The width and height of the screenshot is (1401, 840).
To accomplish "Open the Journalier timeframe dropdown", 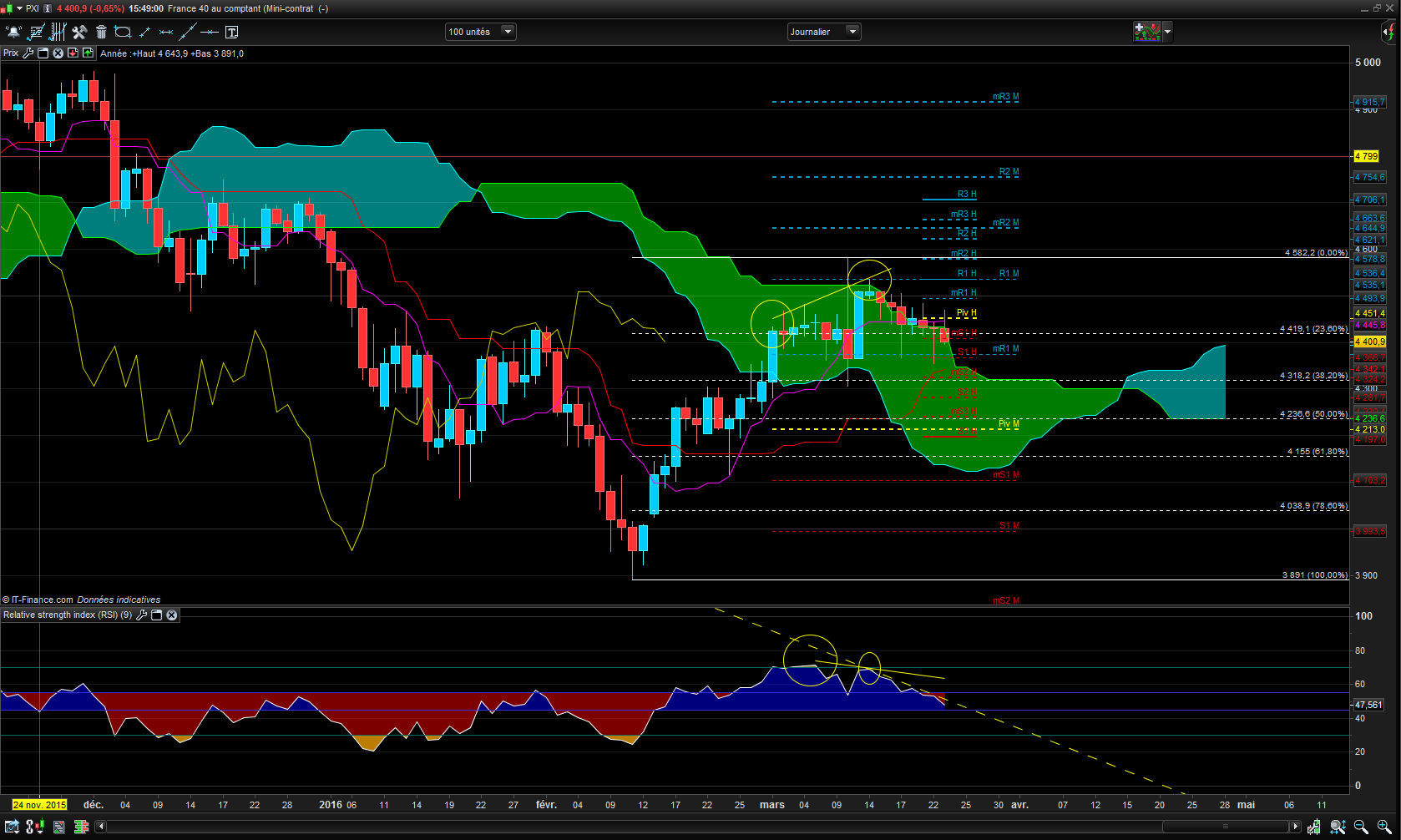I will (x=824, y=32).
